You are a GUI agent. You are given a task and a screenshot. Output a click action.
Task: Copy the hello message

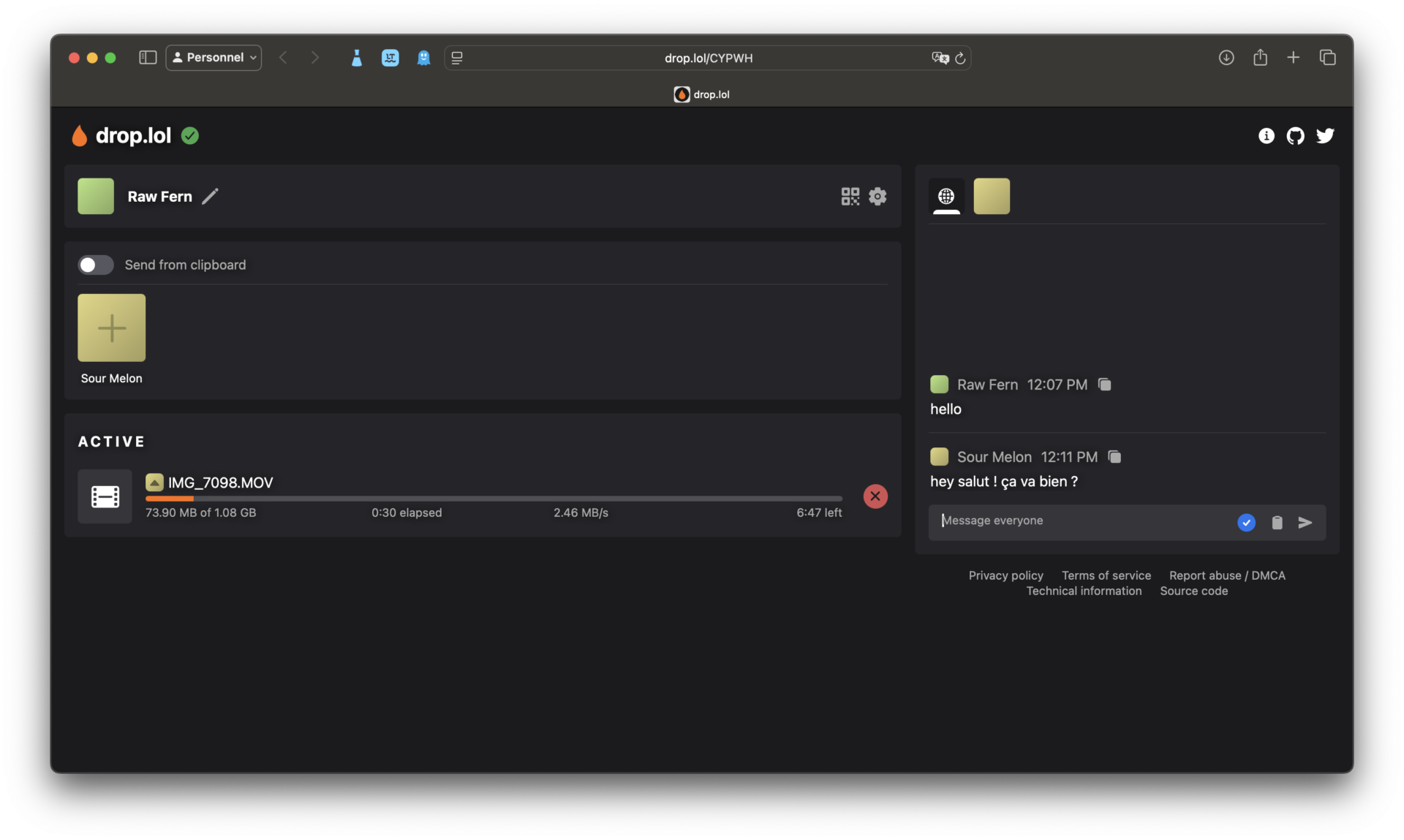pyautogui.click(x=1104, y=385)
